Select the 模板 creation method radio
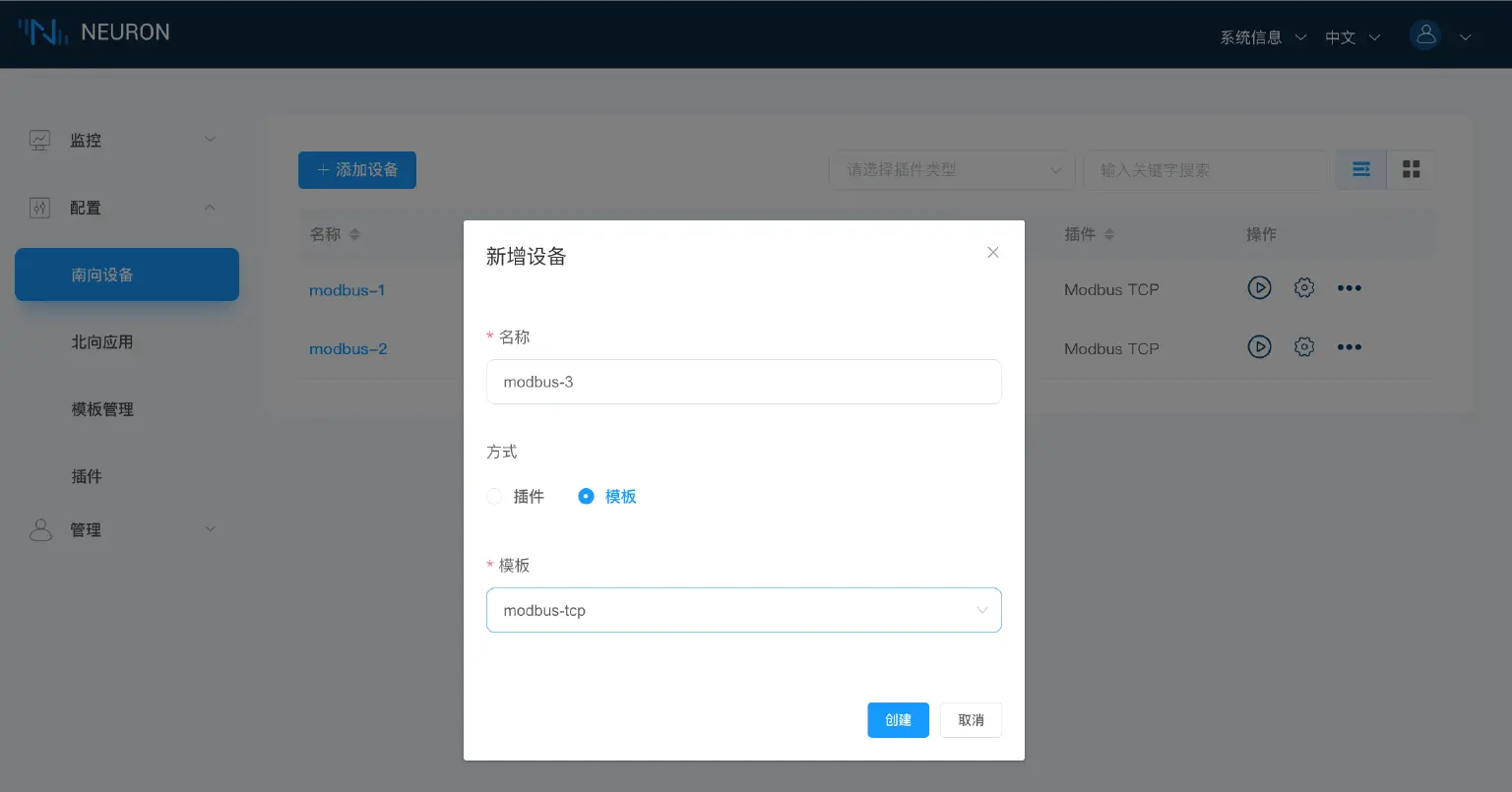Image resolution: width=1512 pixels, height=792 pixels. pyautogui.click(x=587, y=497)
